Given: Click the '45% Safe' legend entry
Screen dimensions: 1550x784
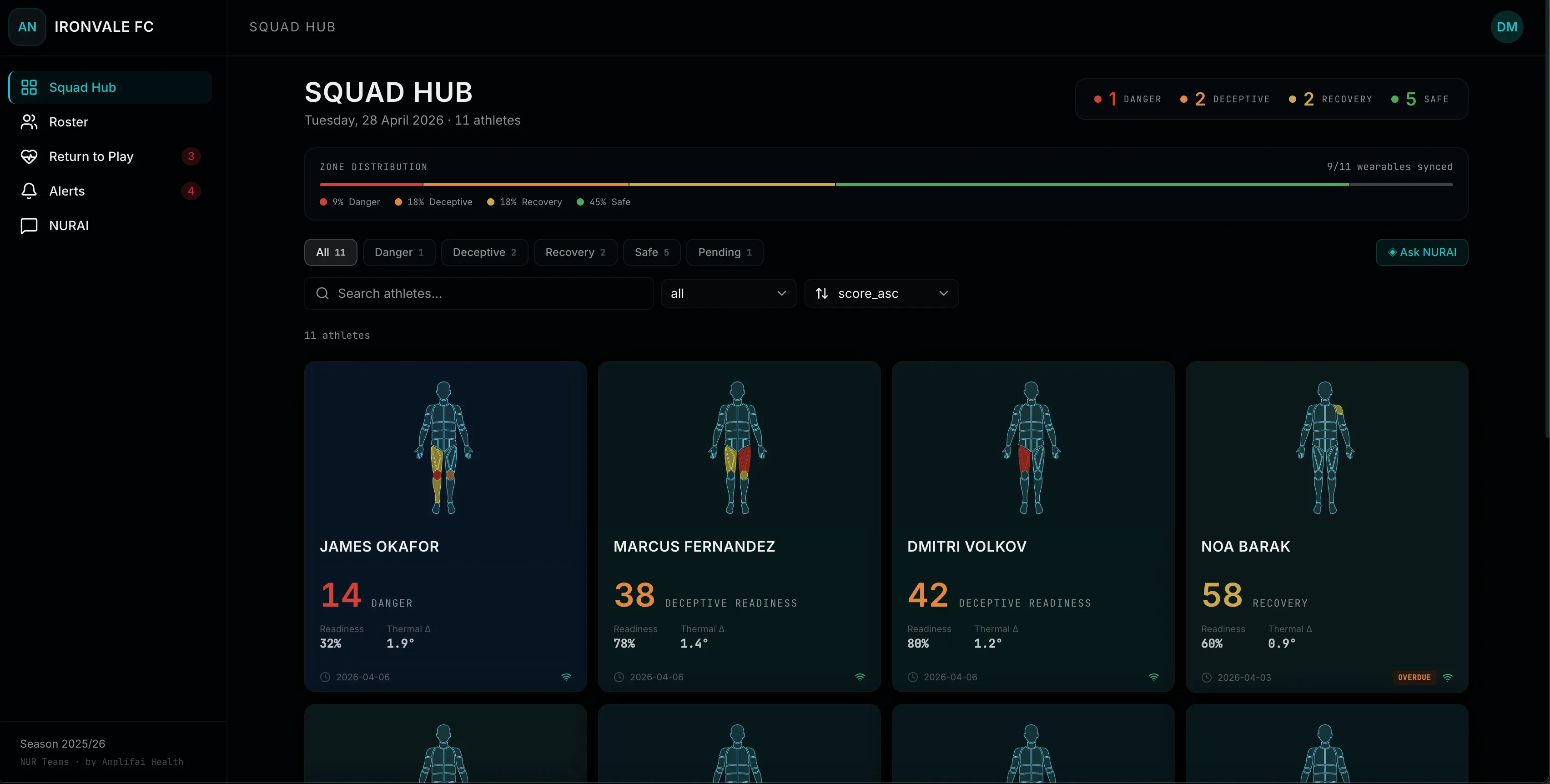Looking at the screenshot, I should click(604, 202).
